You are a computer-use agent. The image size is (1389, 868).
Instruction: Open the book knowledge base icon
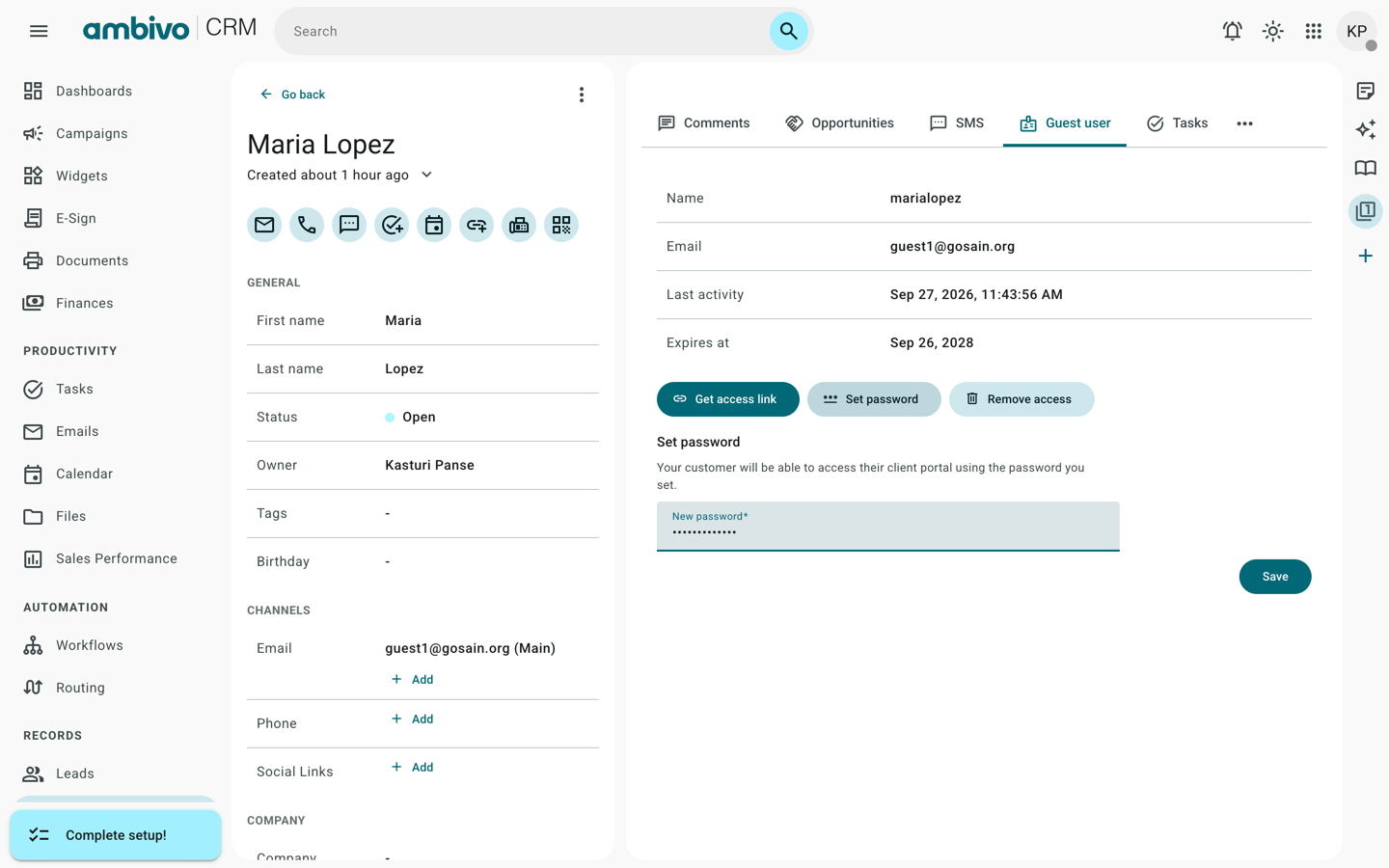(1365, 168)
